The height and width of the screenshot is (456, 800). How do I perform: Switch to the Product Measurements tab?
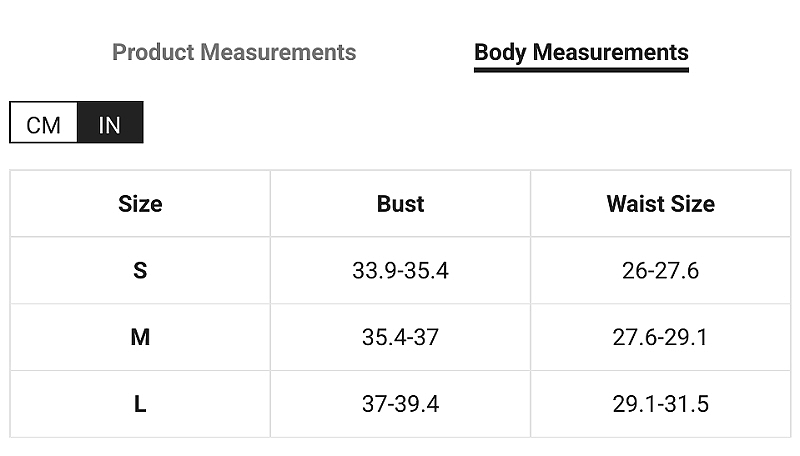pos(234,52)
